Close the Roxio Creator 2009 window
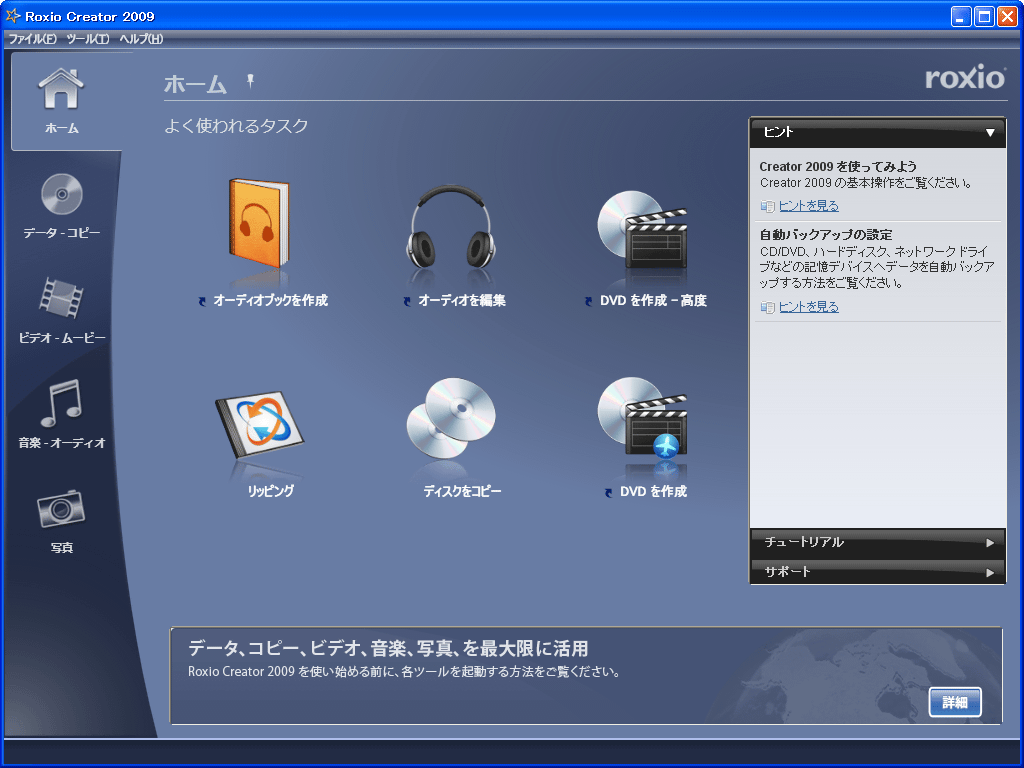This screenshot has height=768, width=1024. 1007,16
